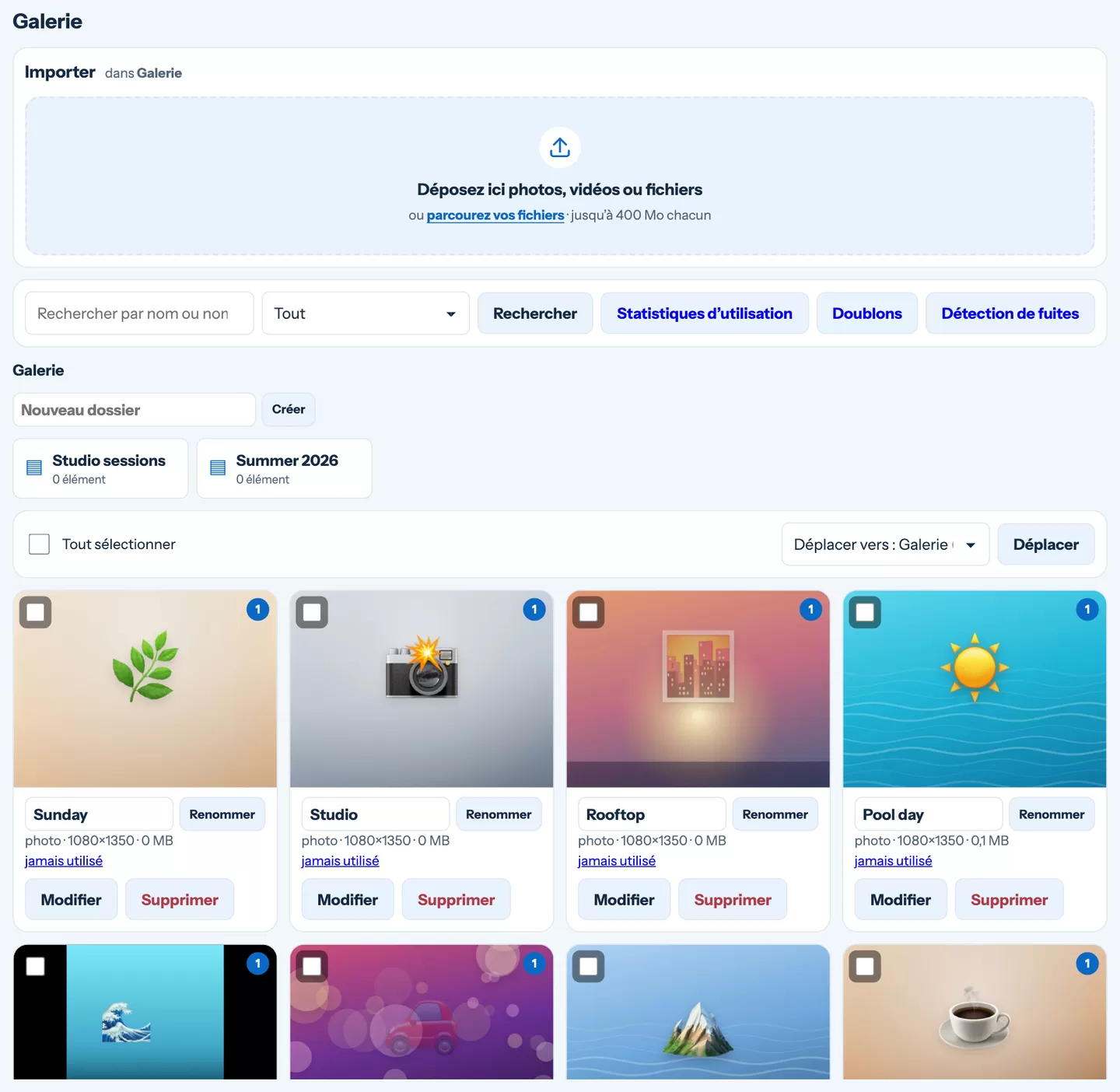The width and height of the screenshot is (1120, 1092).
Task: Click the parcourez vos fichiers link
Action: [495, 215]
